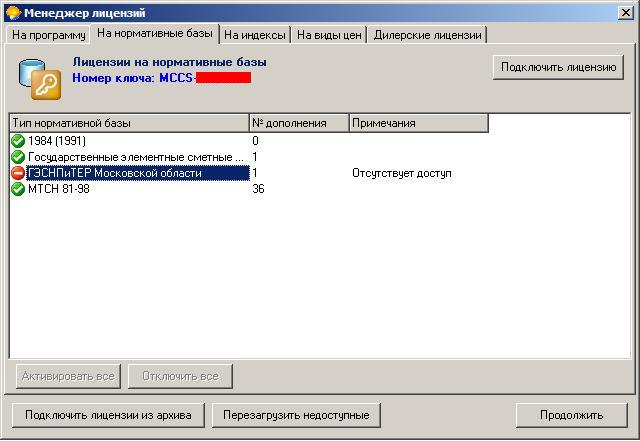
Task: Select the МТСН 81-98 row
Action: tap(249, 189)
